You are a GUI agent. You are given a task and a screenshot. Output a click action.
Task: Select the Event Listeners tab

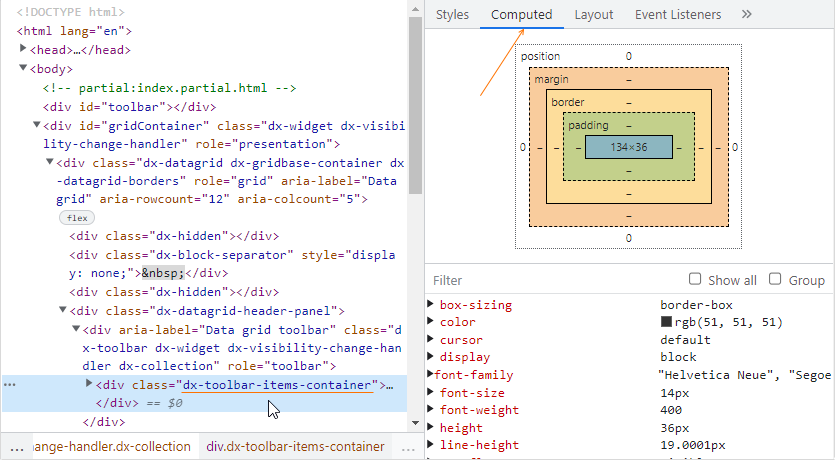click(677, 14)
